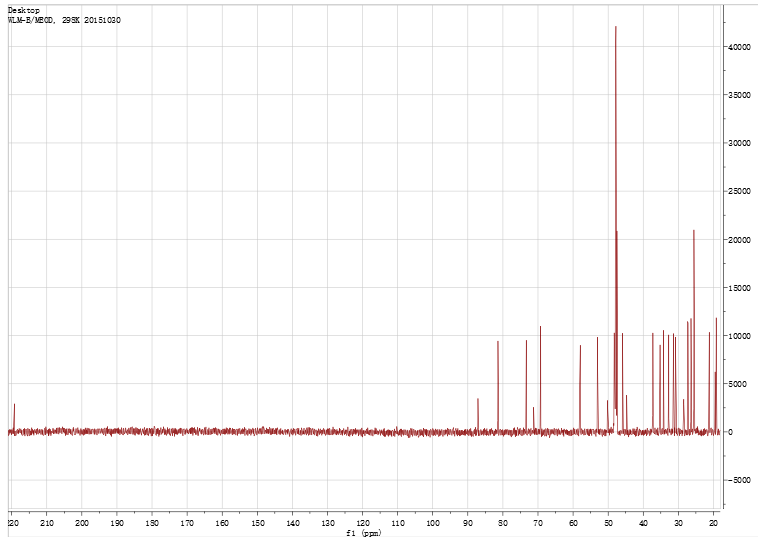
Task: Select the 'WLM-B/MEOD, 298K 20151030' spectrum label
Action: pyautogui.click(x=64, y=20)
